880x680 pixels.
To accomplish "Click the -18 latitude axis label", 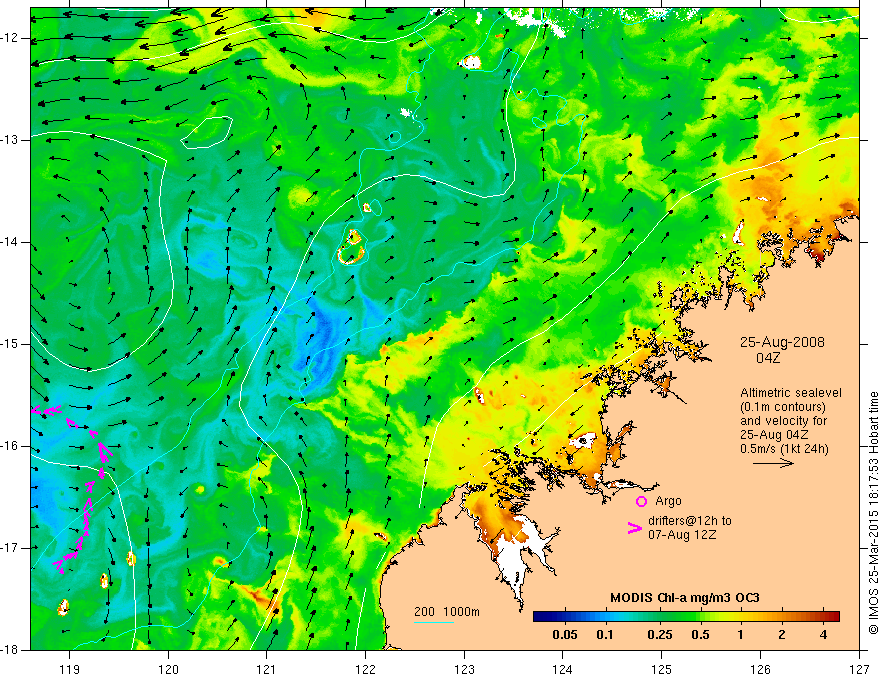I will (x=11, y=650).
